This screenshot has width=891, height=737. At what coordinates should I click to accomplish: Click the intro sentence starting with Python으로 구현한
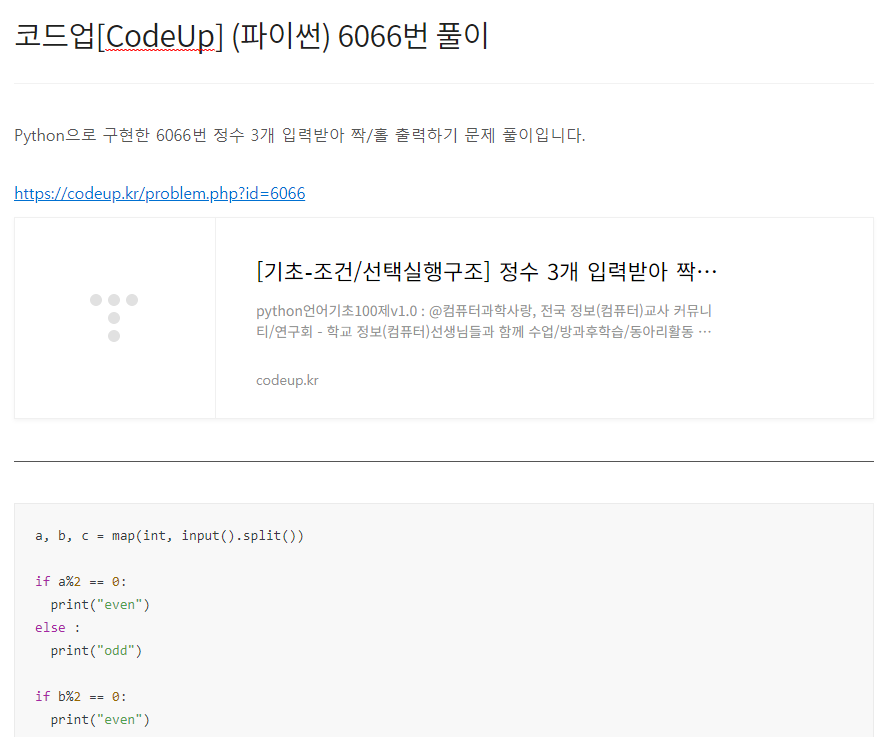(x=299, y=135)
